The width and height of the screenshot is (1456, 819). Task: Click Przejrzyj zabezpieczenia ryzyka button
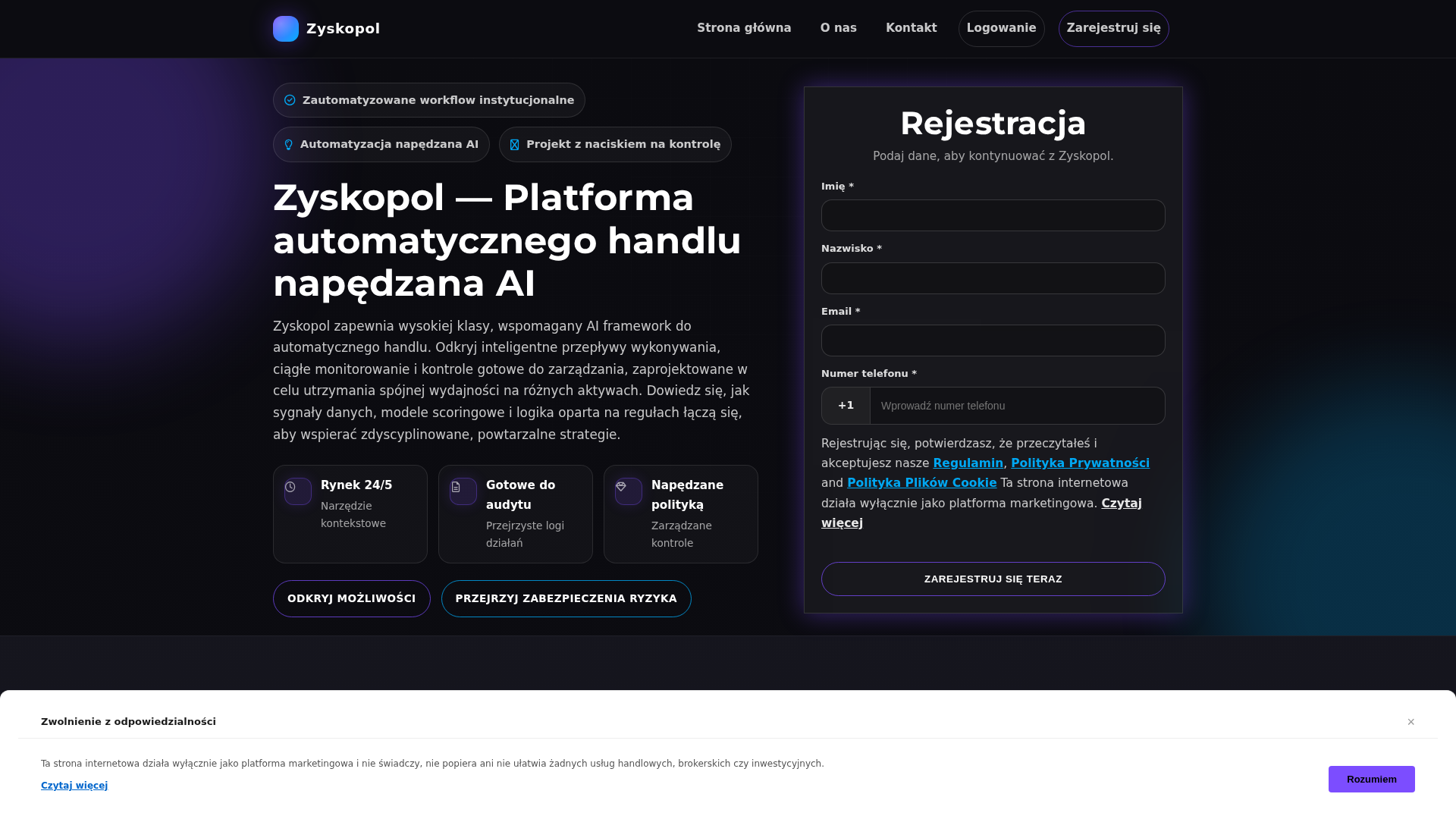tap(566, 599)
